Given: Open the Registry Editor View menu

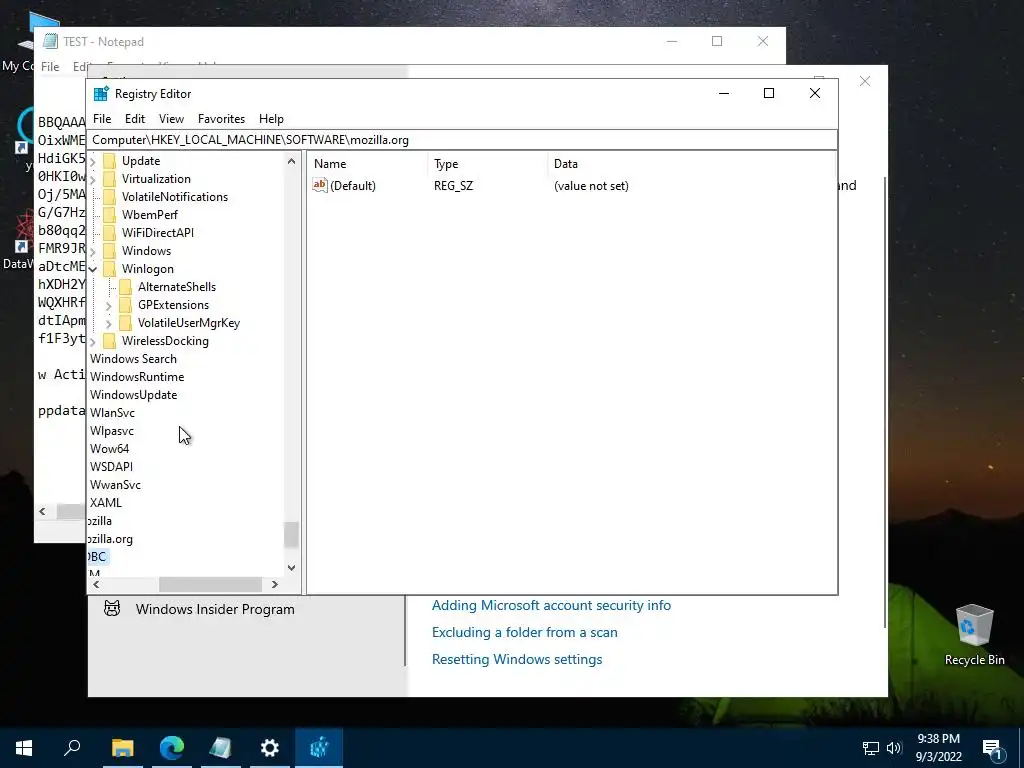Looking at the screenshot, I should (x=171, y=119).
